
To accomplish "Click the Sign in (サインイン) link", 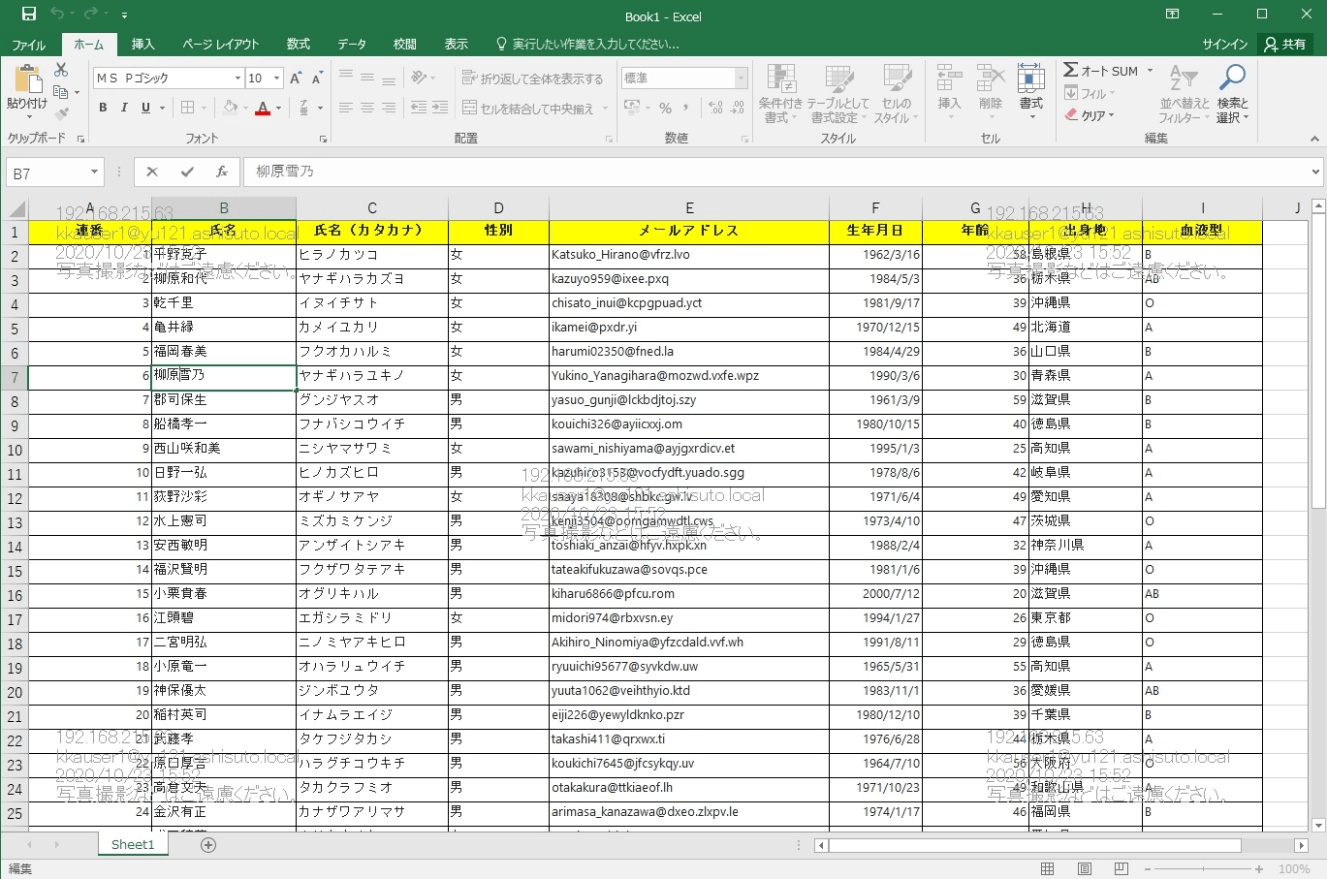I will click(1224, 44).
